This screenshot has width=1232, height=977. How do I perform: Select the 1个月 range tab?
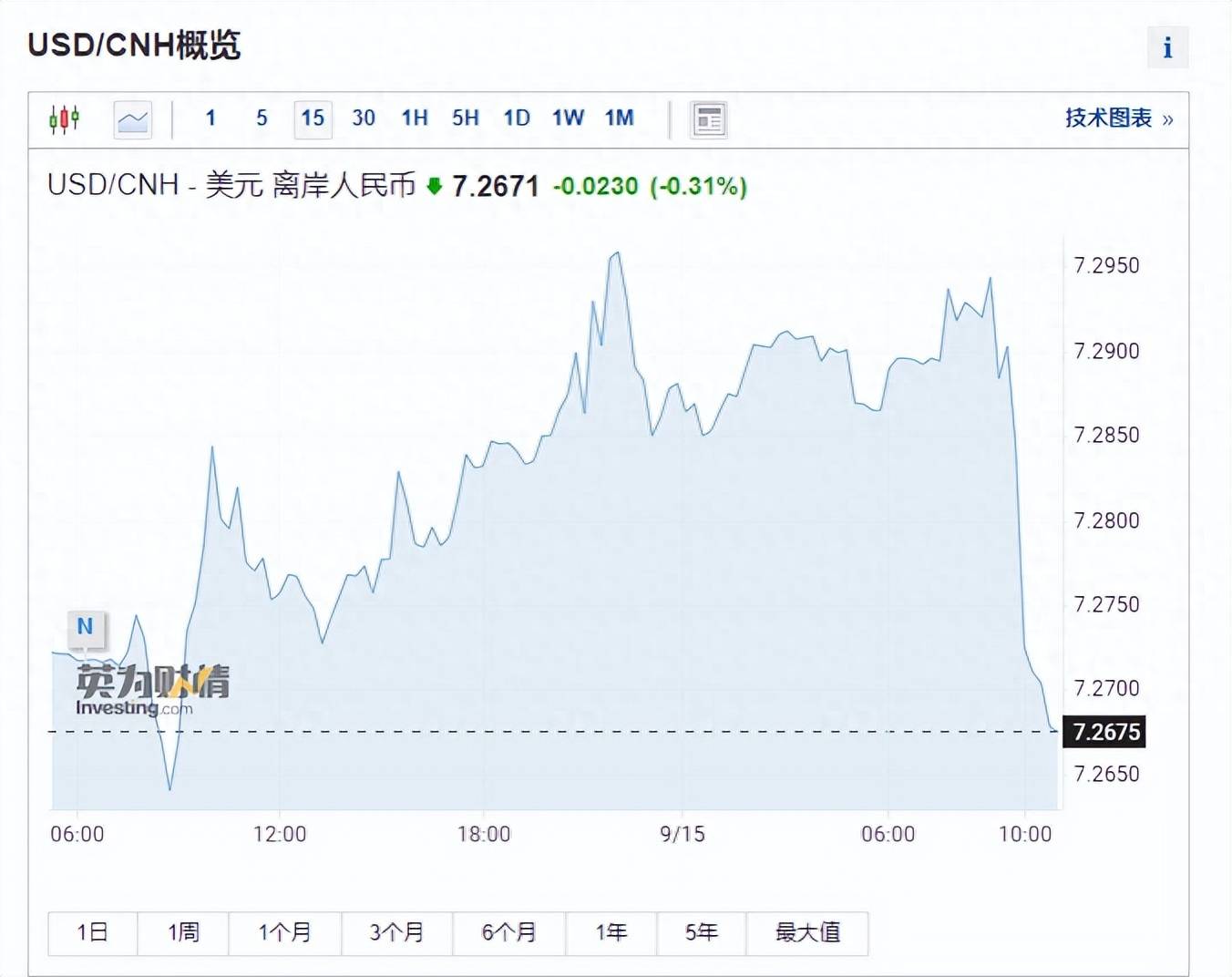click(x=284, y=932)
